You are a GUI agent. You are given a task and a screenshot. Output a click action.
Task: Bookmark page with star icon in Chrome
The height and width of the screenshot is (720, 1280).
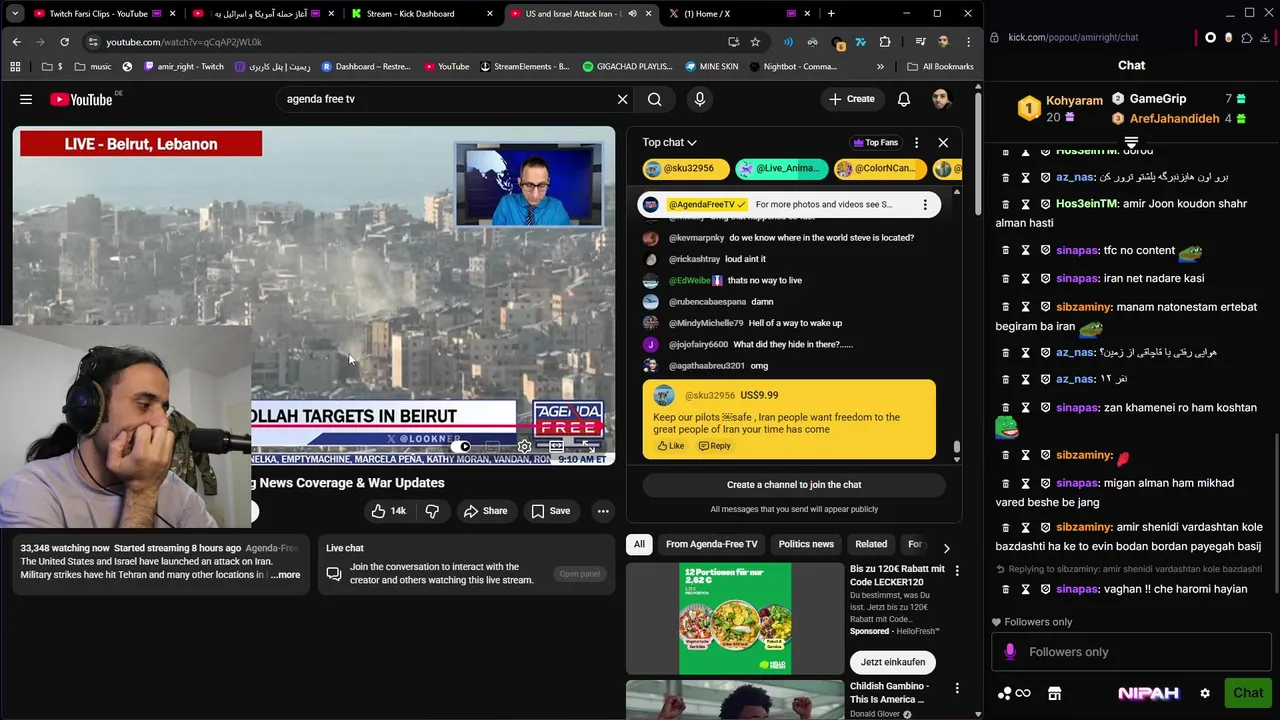pos(755,42)
